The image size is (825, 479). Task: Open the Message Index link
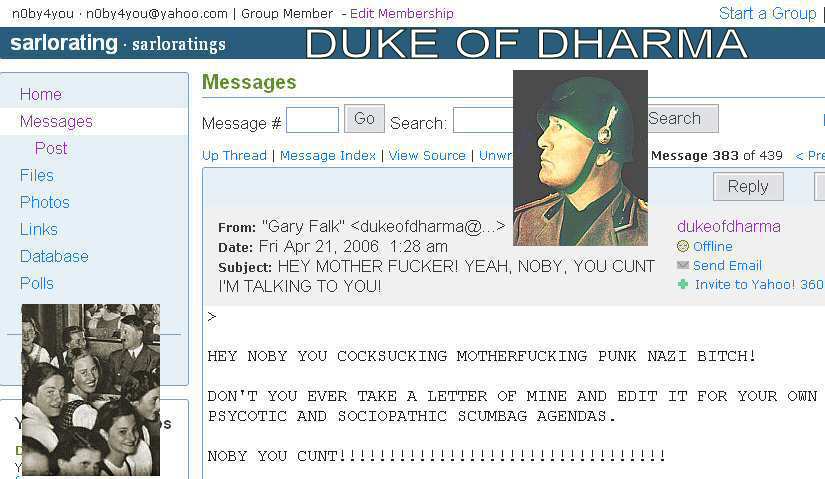[328, 155]
